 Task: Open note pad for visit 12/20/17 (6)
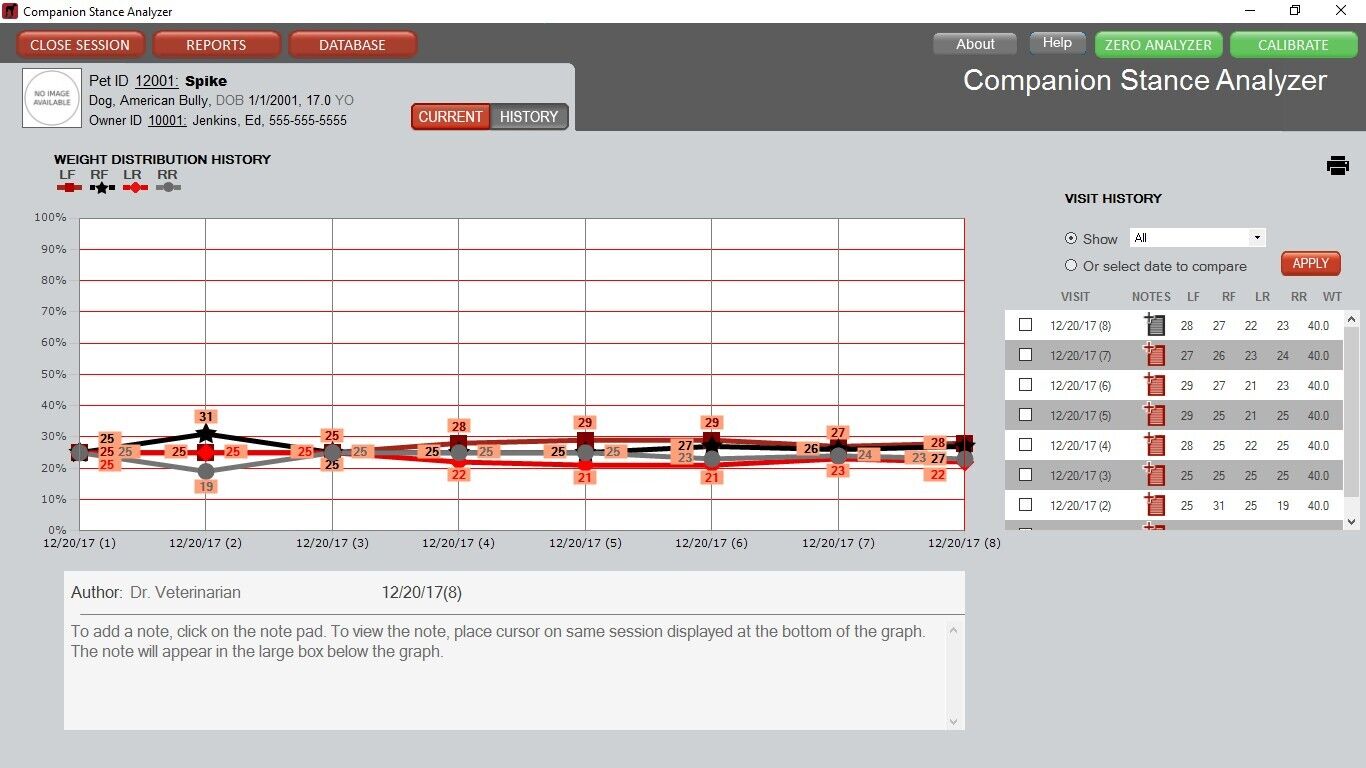(1155, 384)
